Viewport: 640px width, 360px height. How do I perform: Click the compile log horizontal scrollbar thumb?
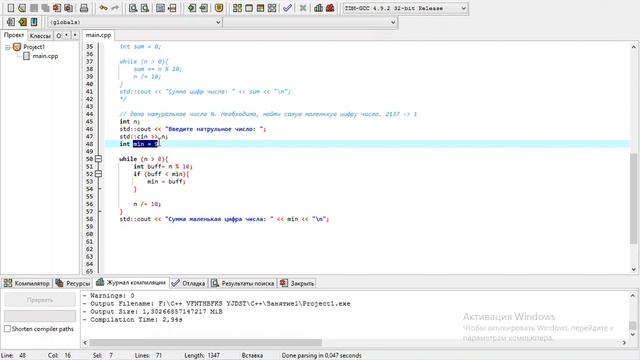pyautogui.click(x=205, y=342)
